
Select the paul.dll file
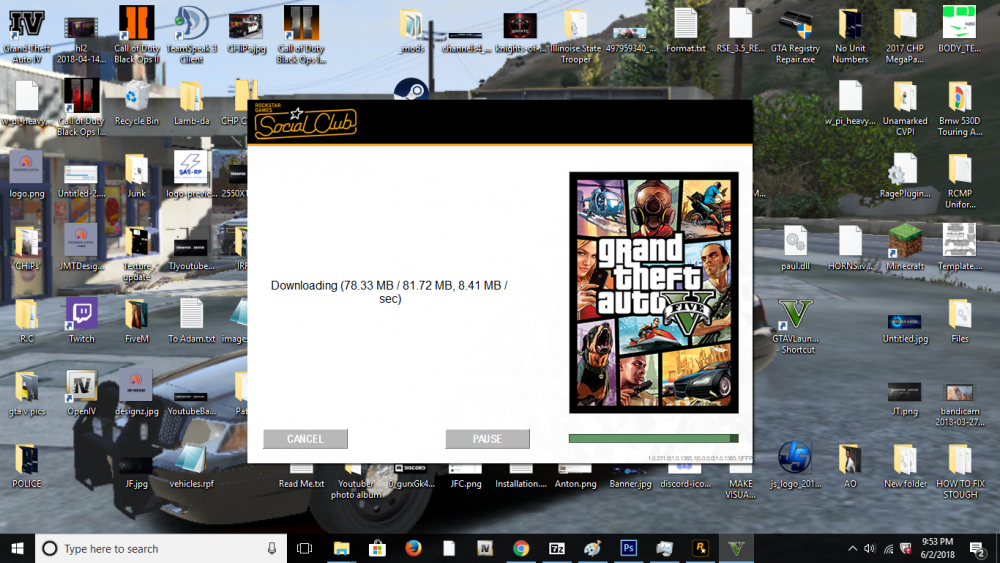[795, 248]
